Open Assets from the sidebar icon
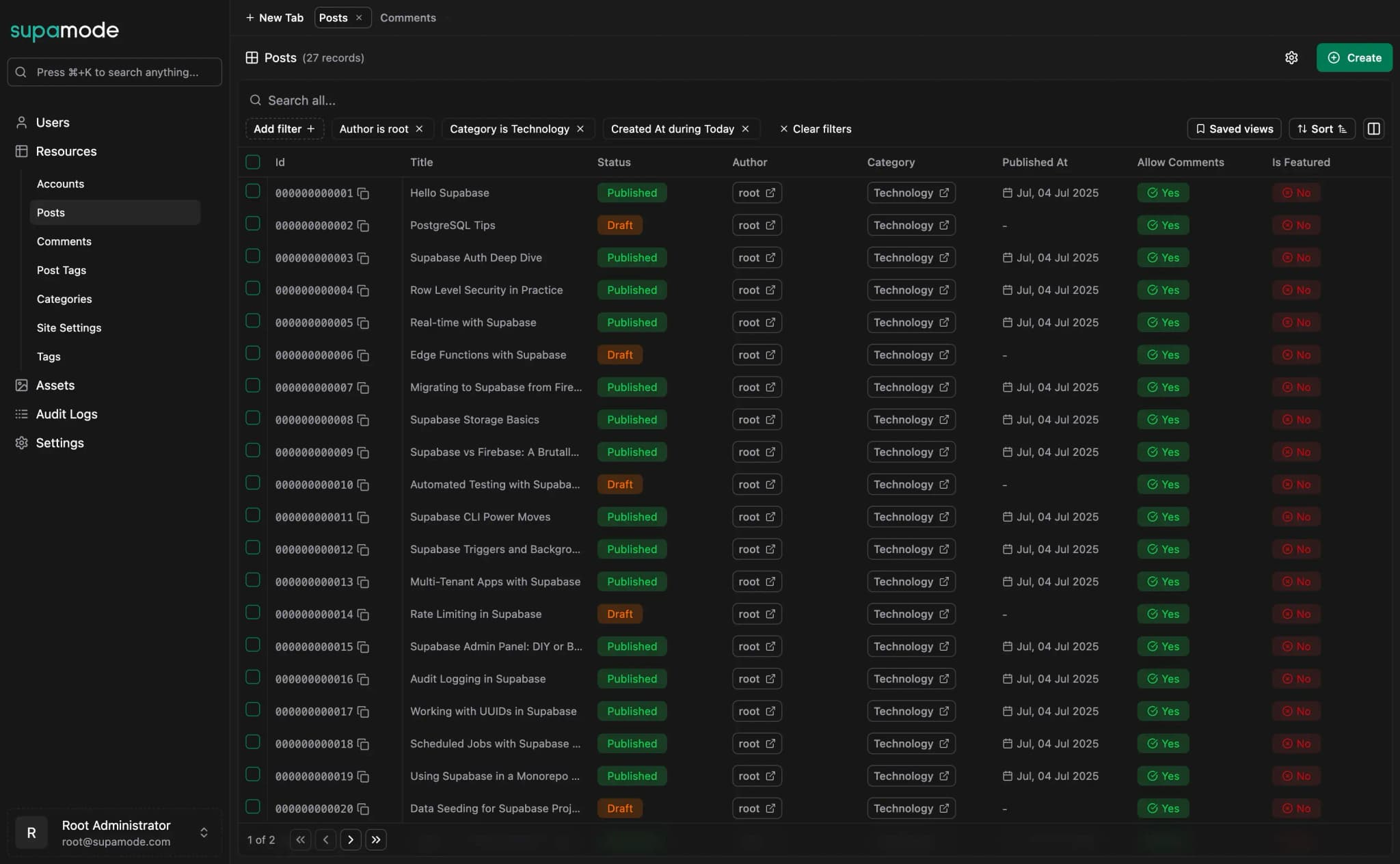The height and width of the screenshot is (864, 1400). click(x=21, y=385)
